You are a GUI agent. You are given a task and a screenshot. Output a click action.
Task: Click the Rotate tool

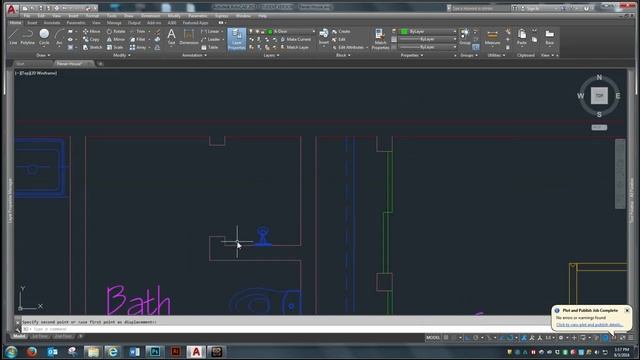[x=116, y=31]
